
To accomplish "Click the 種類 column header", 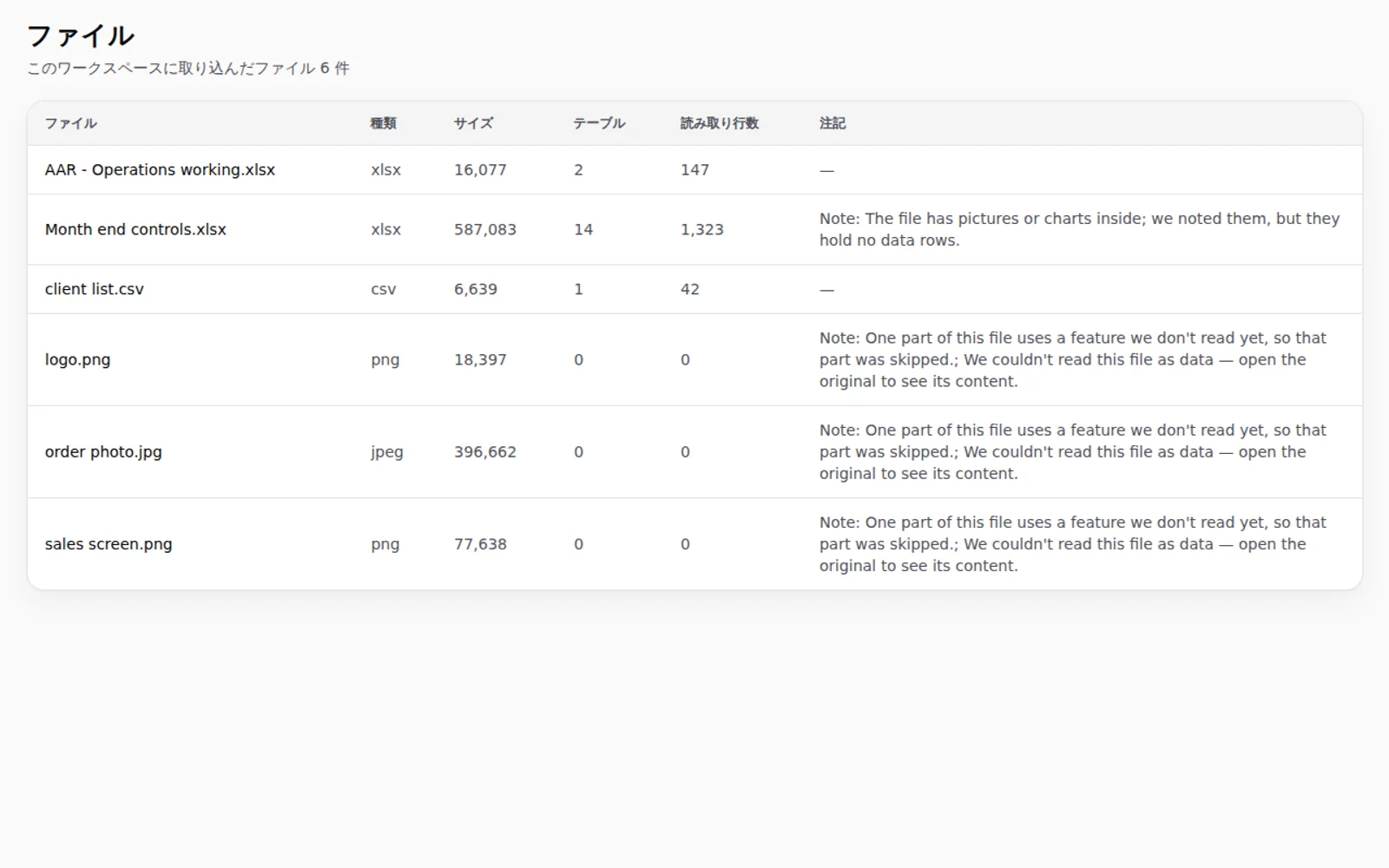I will pyautogui.click(x=384, y=123).
